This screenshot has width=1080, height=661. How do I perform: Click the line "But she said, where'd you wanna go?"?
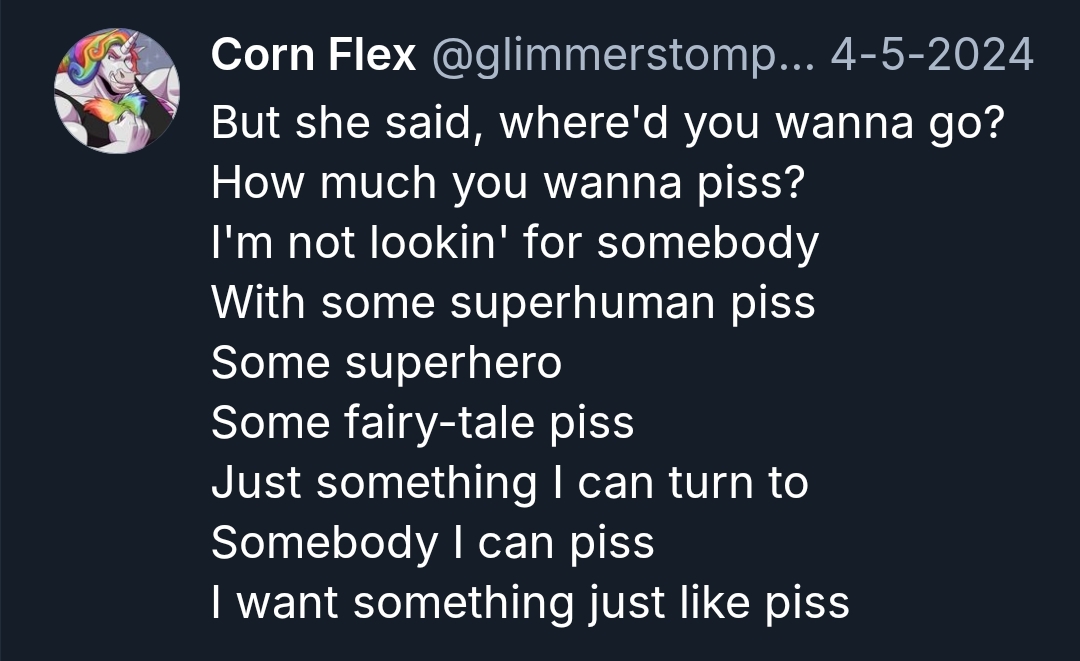(607, 124)
